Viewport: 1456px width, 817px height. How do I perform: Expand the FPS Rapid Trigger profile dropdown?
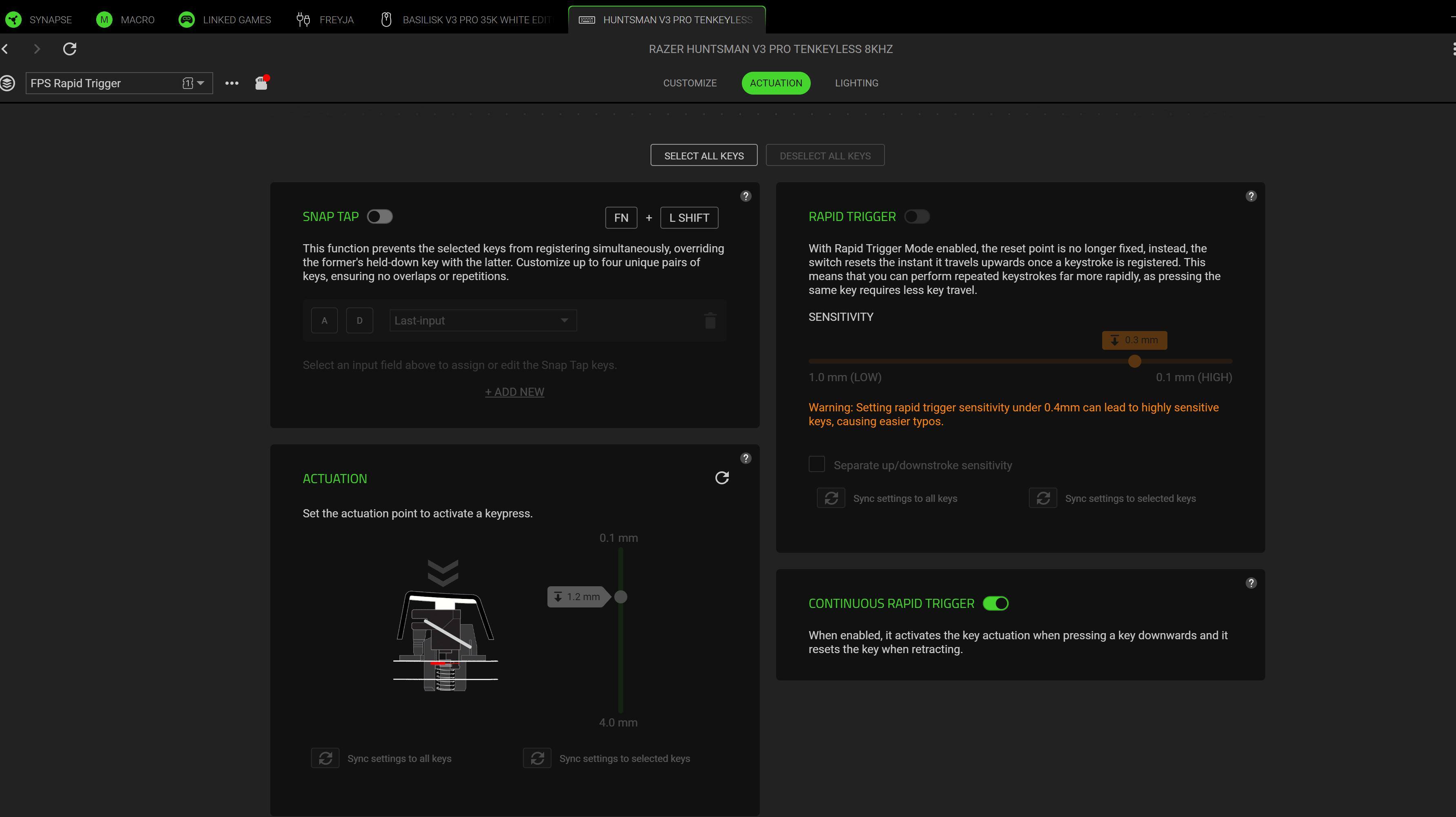pos(200,83)
